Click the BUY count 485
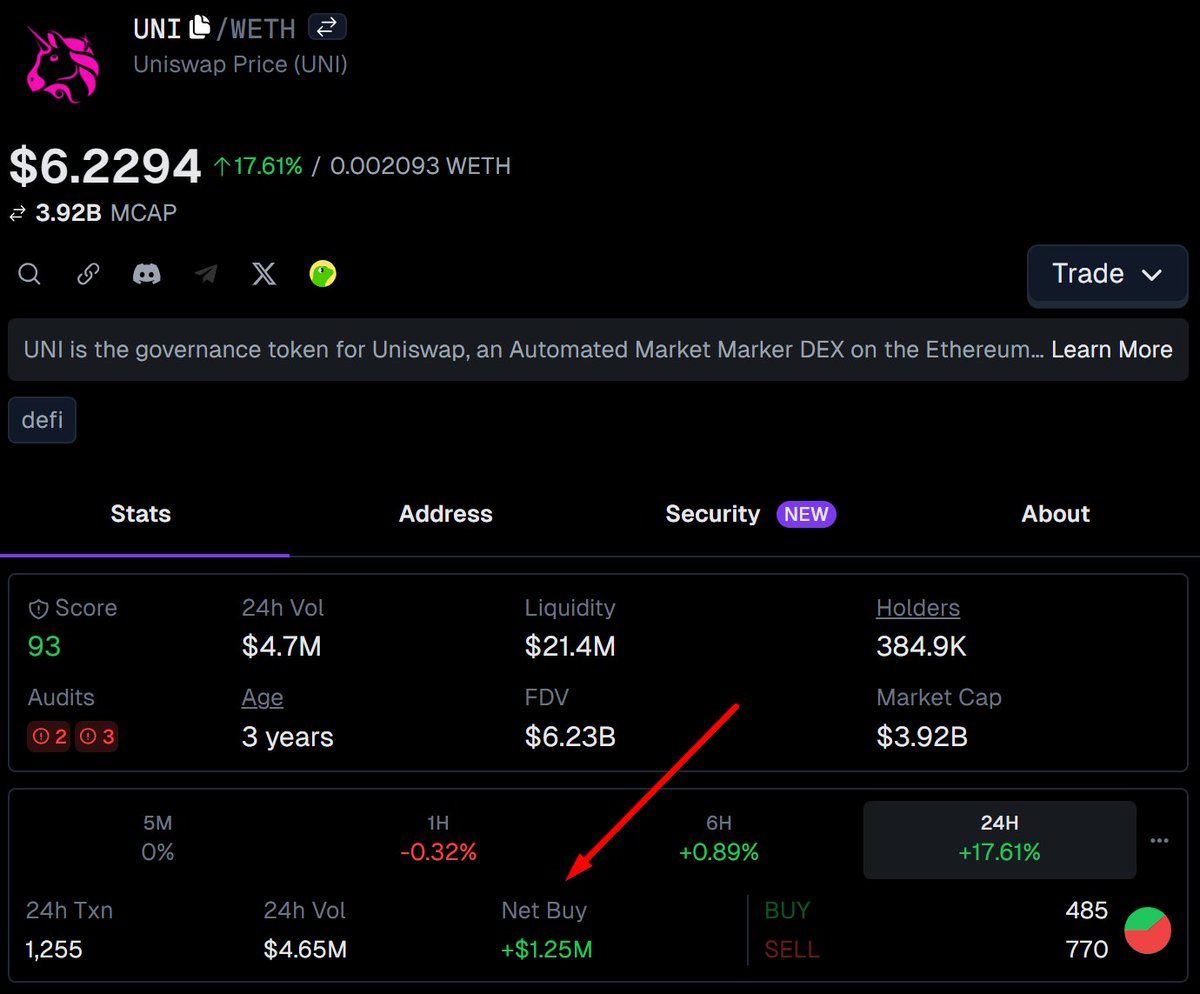Screen dimensions: 1200x994 [1087, 911]
